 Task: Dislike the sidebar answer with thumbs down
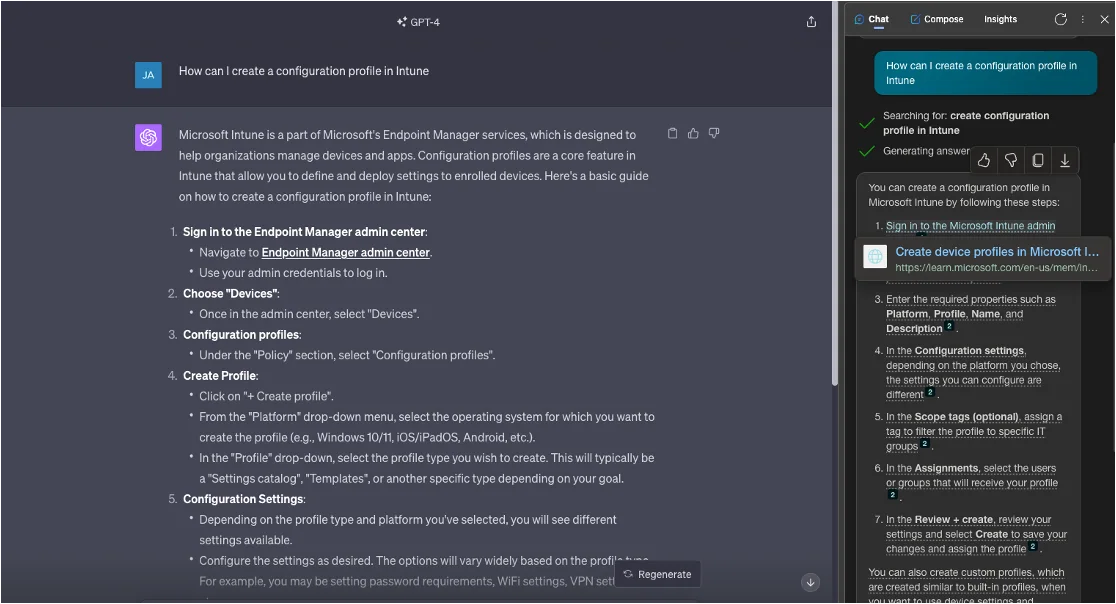coord(1011,161)
